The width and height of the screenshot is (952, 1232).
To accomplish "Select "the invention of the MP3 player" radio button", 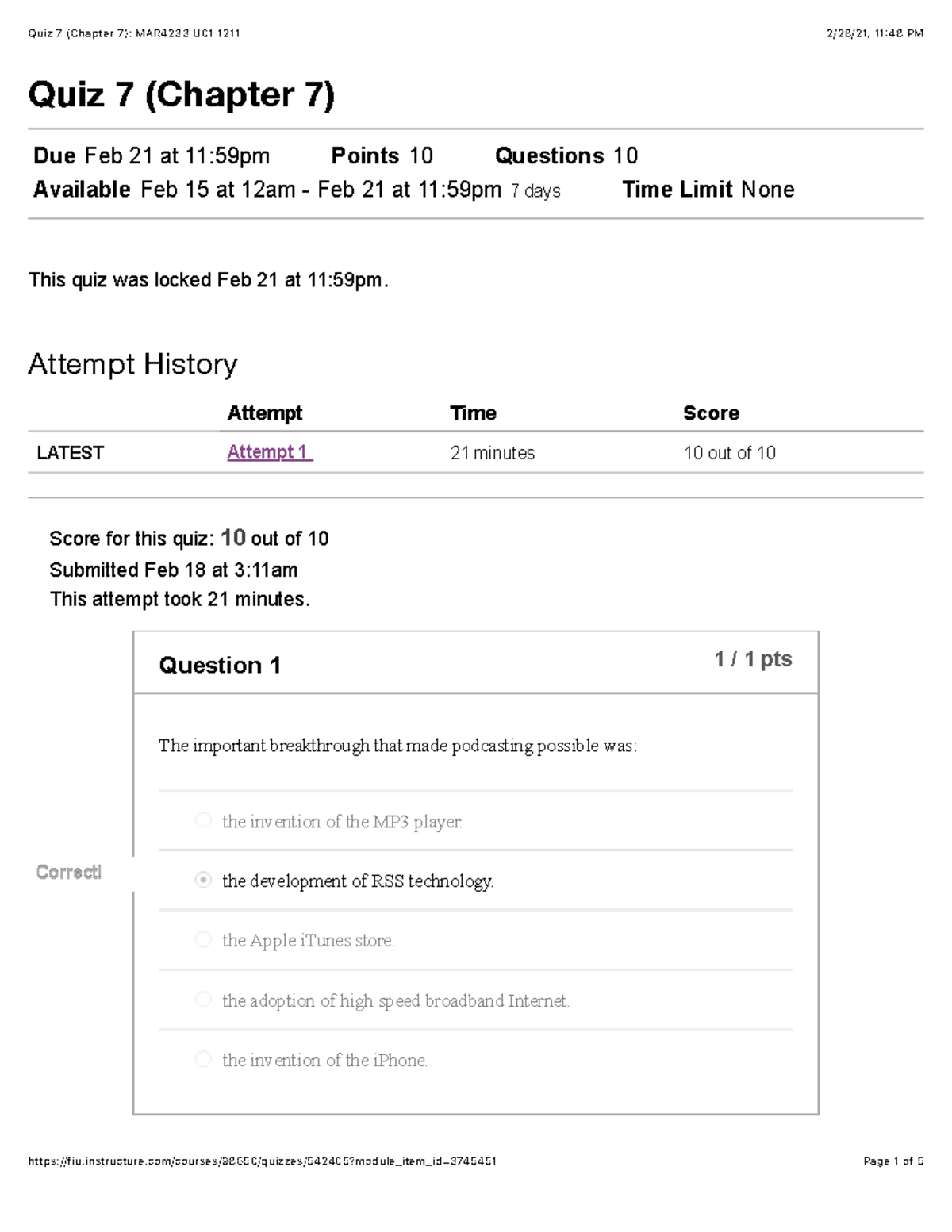I will coord(203,820).
